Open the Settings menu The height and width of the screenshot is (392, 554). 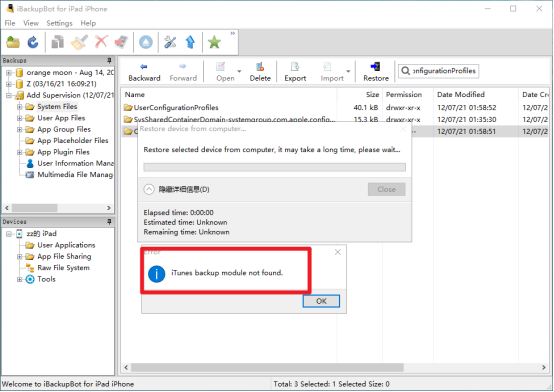(x=59, y=23)
